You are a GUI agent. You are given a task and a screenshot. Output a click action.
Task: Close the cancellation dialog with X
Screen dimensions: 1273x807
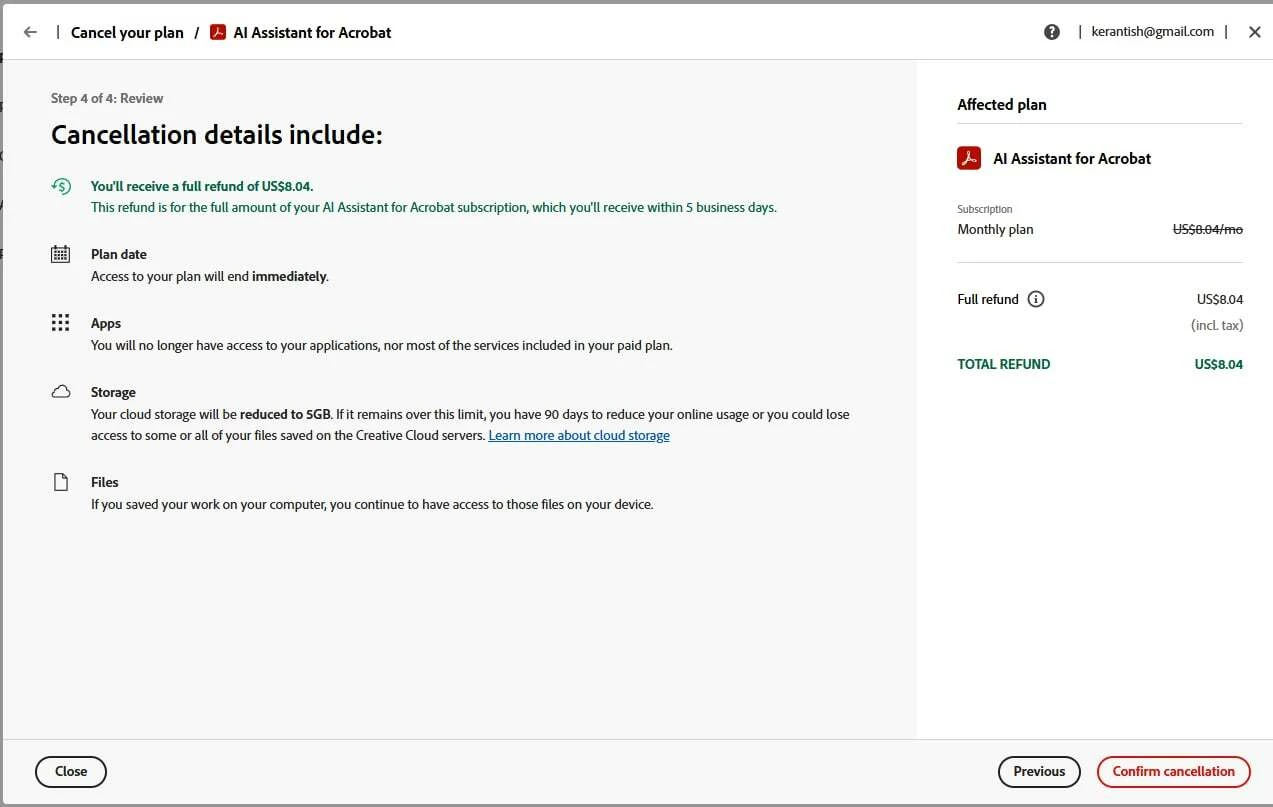pyautogui.click(x=1255, y=32)
